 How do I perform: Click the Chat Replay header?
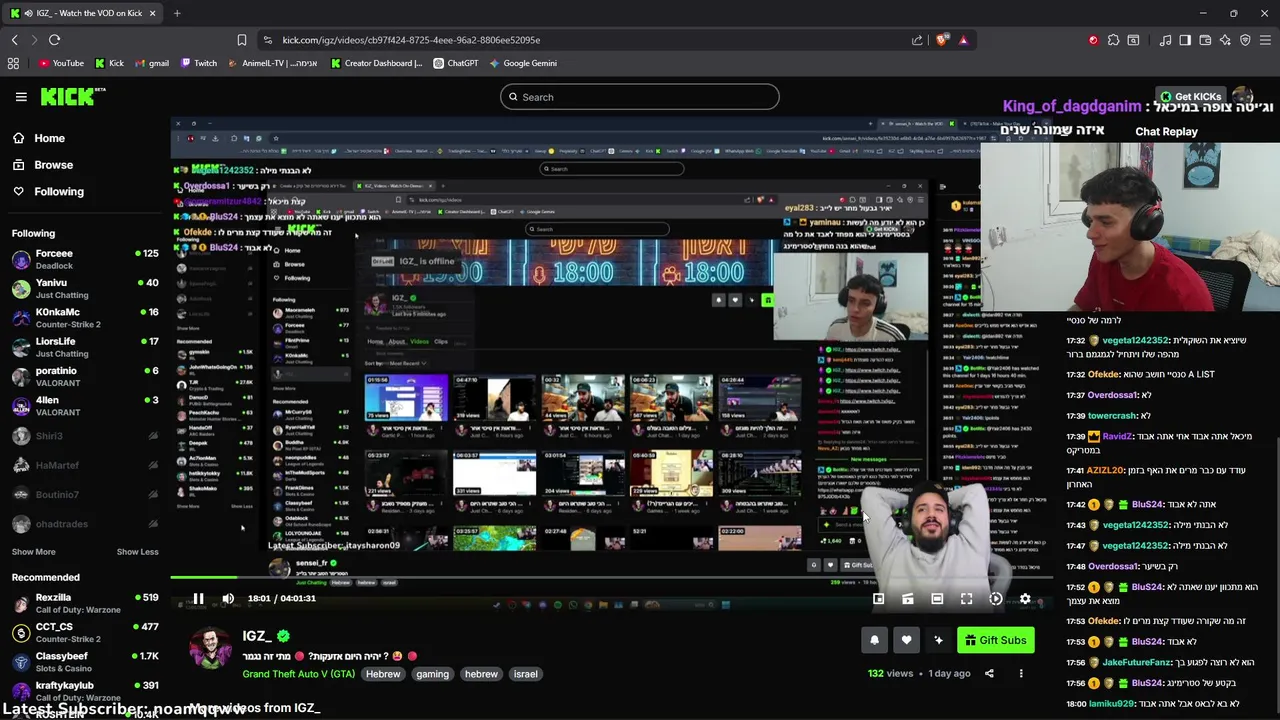click(1166, 132)
